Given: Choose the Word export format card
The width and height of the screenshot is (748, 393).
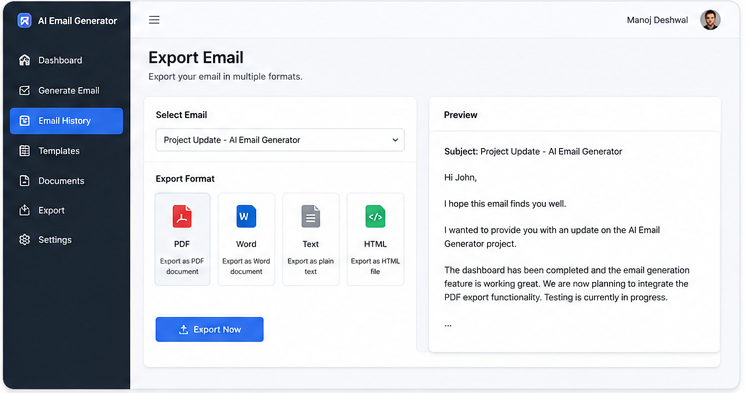Looking at the screenshot, I should point(246,239).
